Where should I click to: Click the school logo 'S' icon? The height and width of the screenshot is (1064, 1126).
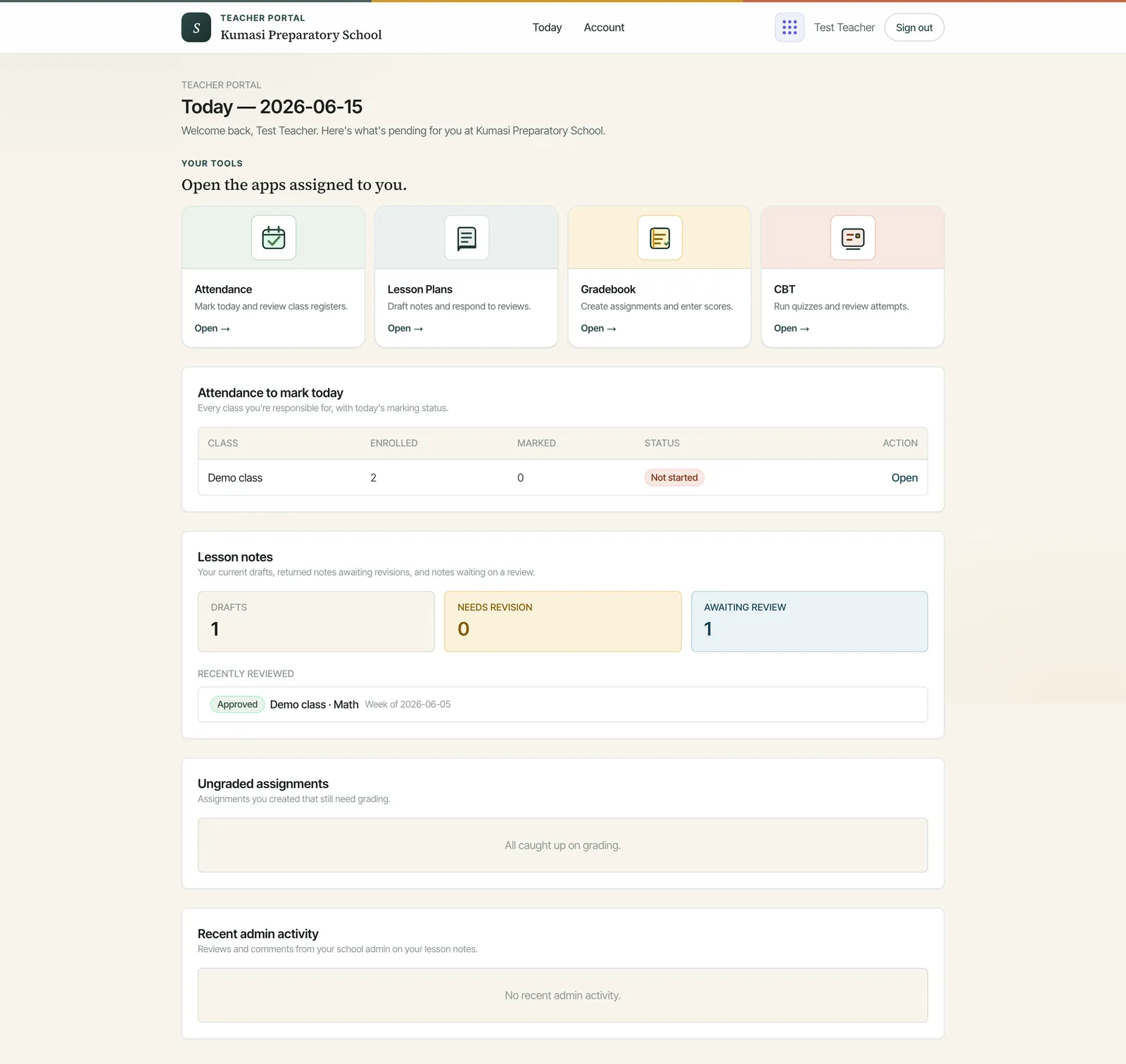click(x=196, y=27)
